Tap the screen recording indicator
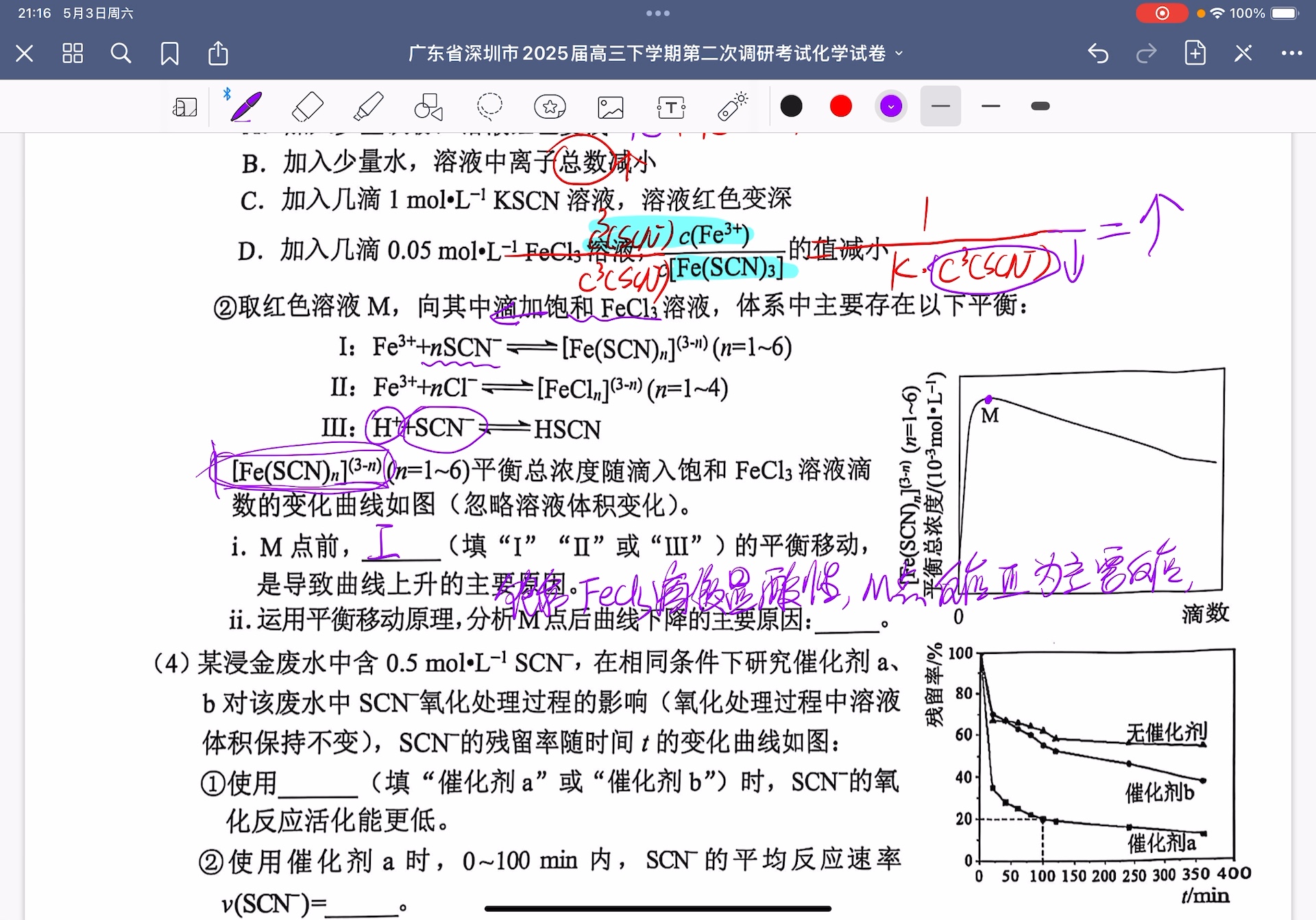The height and width of the screenshot is (920, 1316). [1162, 13]
